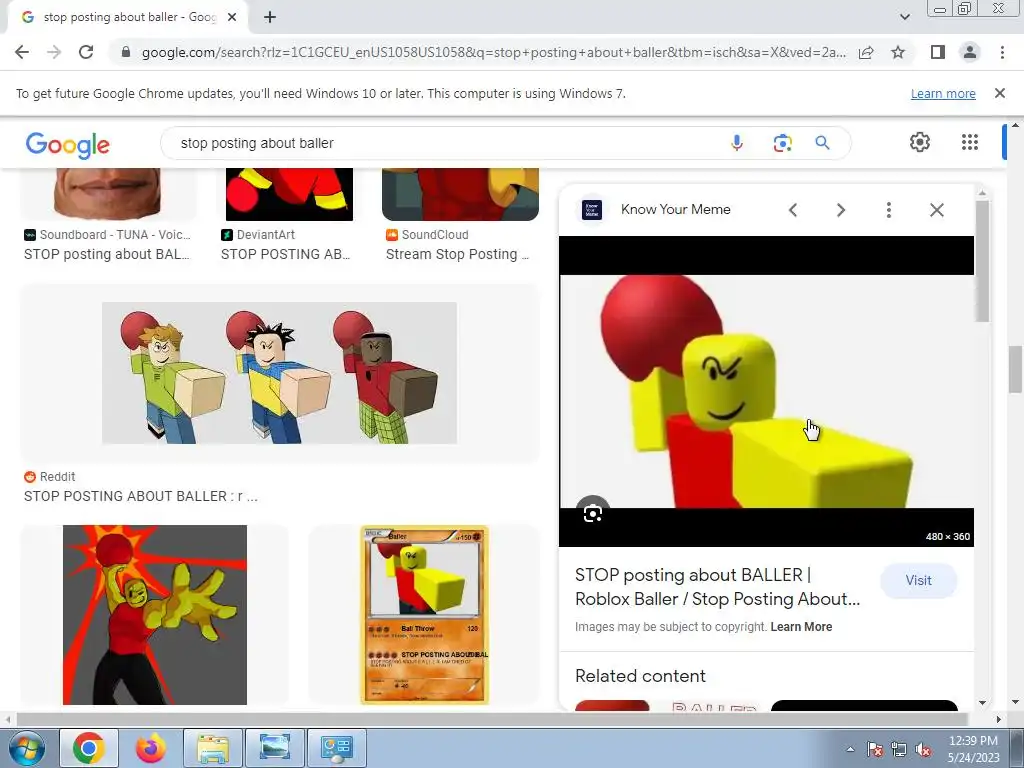Open Reddit three-ballers image result

coord(280,373)
